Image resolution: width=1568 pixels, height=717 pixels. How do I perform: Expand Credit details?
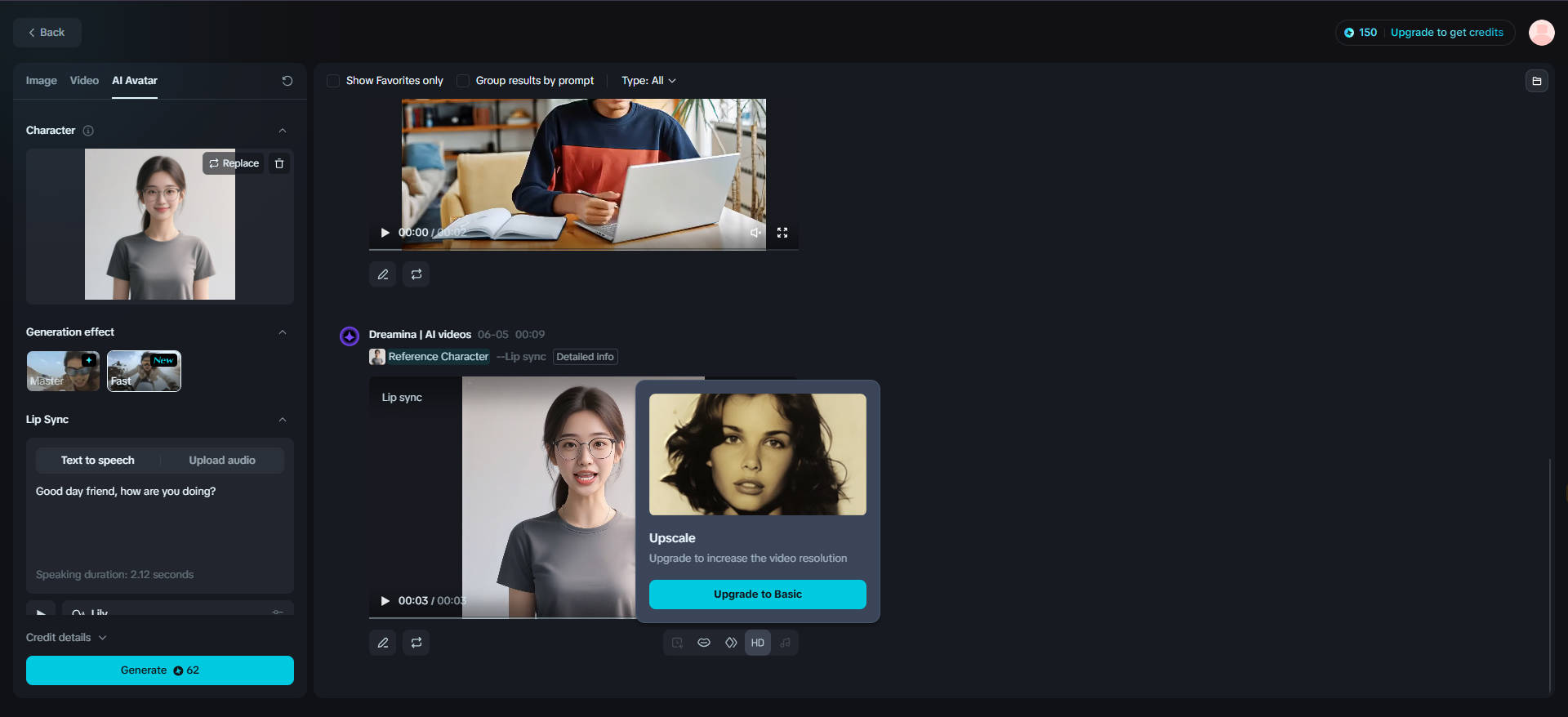pyautogui.click(x=66, y=638)
